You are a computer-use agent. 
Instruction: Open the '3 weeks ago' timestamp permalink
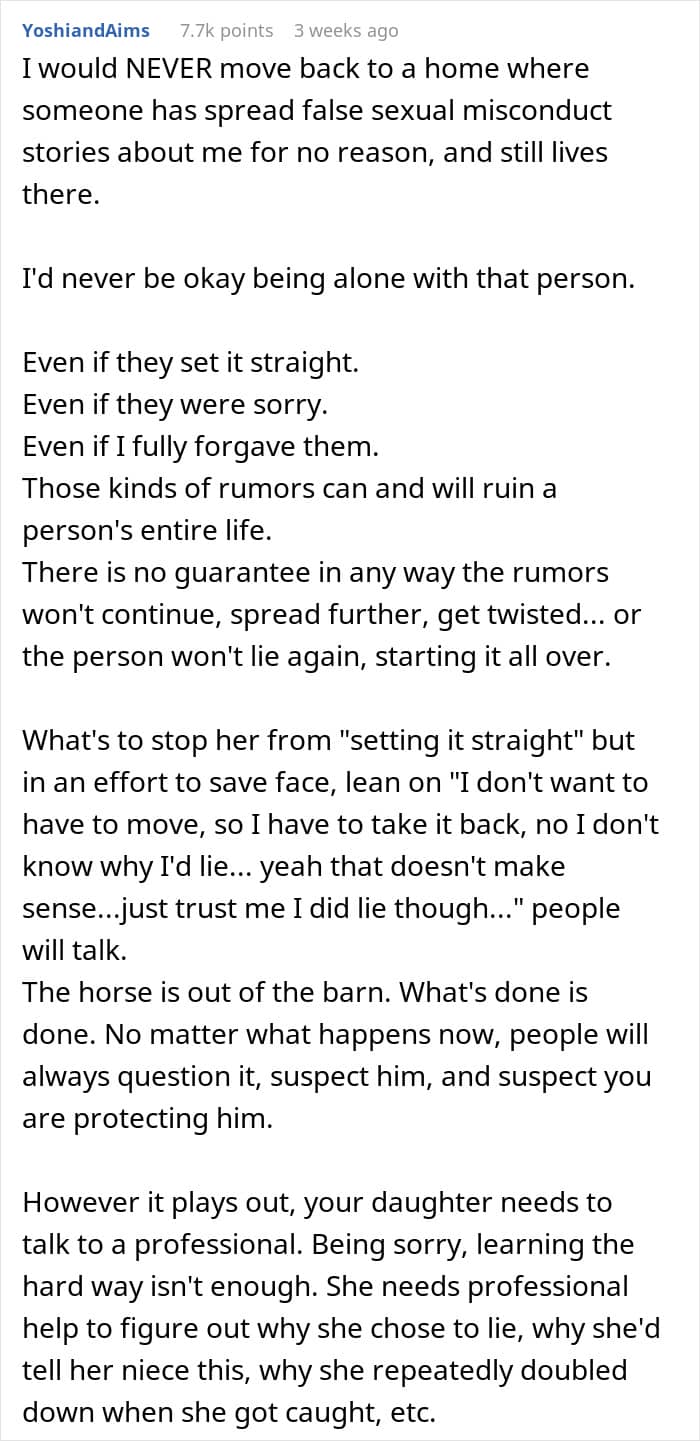pyautogui.click(x=346, y=31)
